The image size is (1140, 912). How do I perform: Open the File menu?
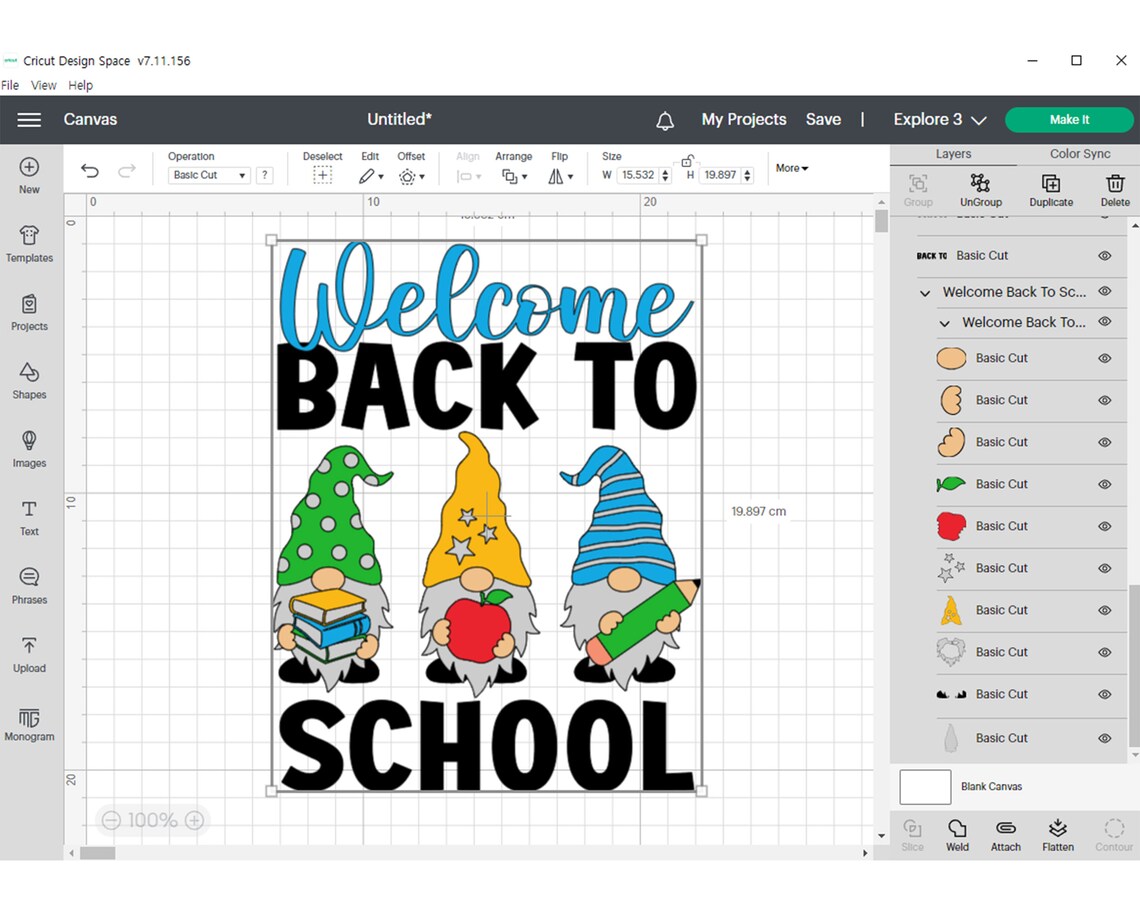tap(10, 85)
